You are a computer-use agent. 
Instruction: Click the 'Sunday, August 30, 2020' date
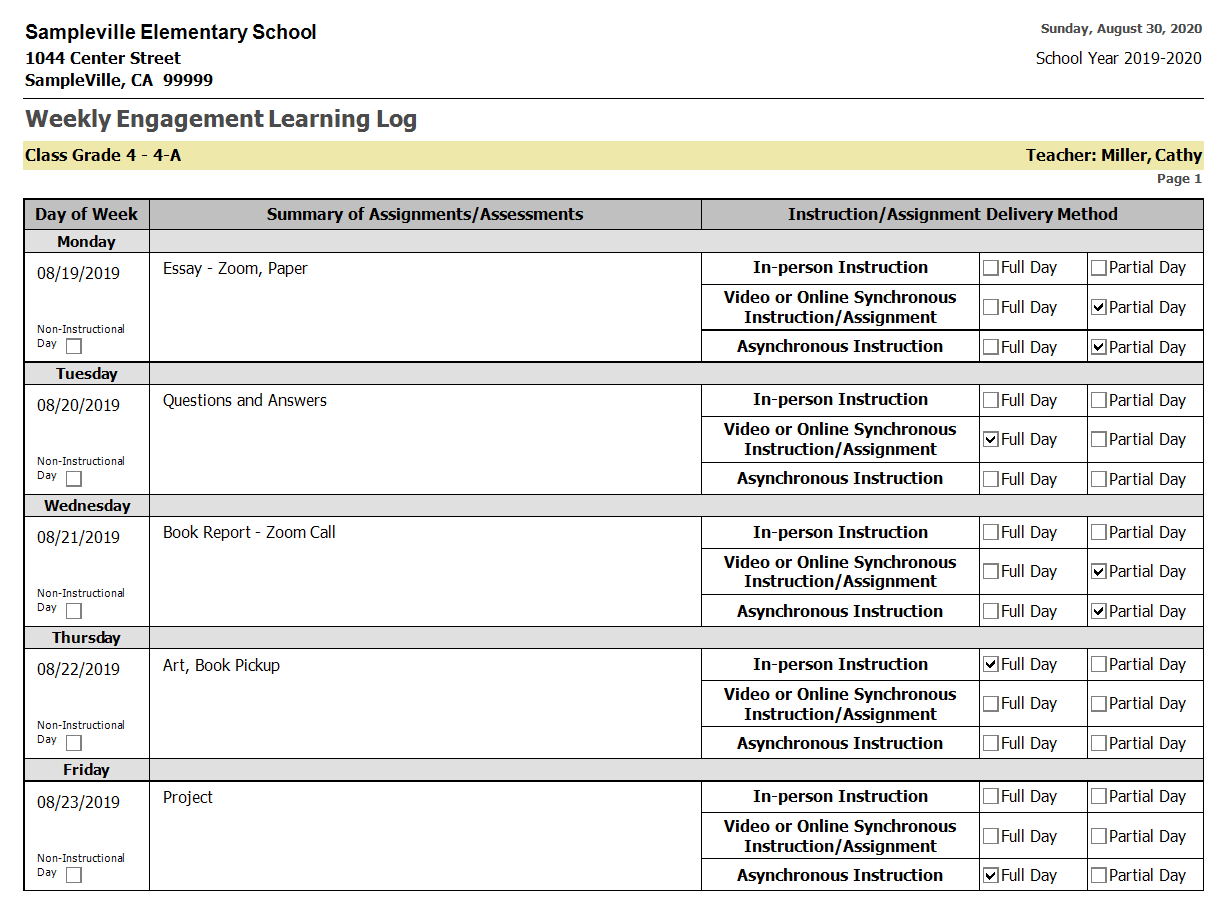[x=1121, y=29]
